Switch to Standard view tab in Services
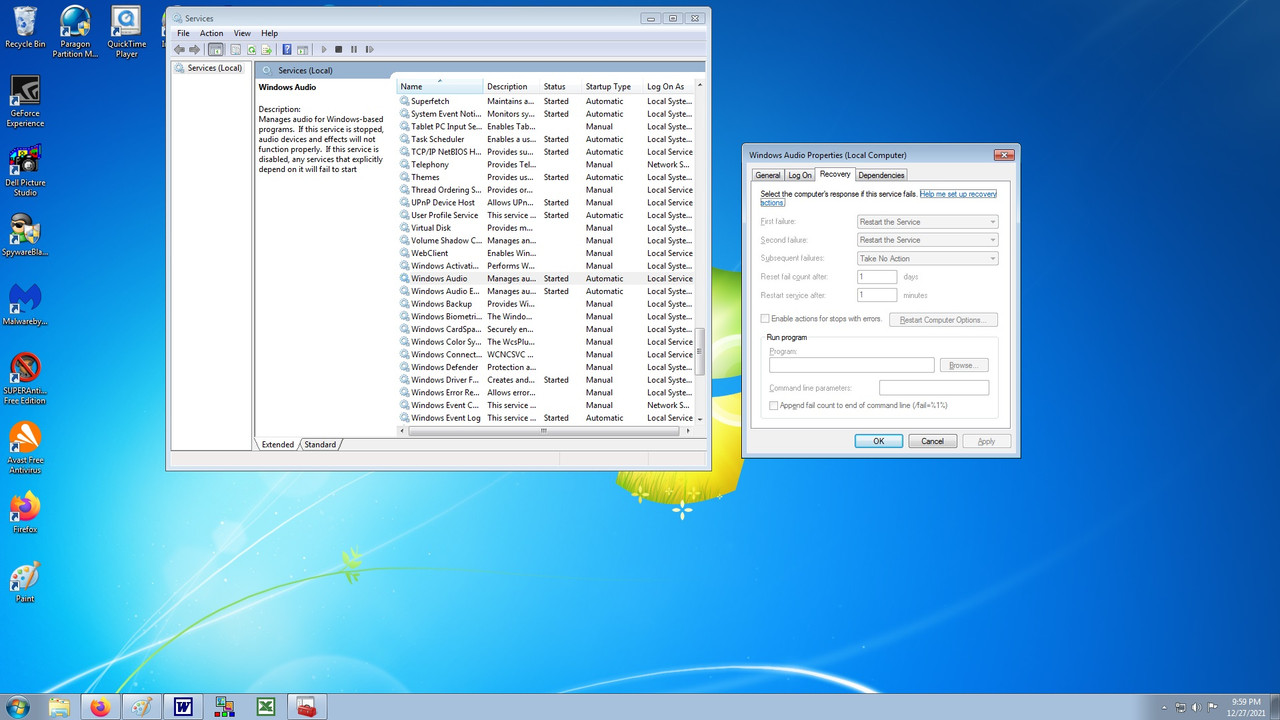This screenshot has height=720, width=1280. [320, 444]
